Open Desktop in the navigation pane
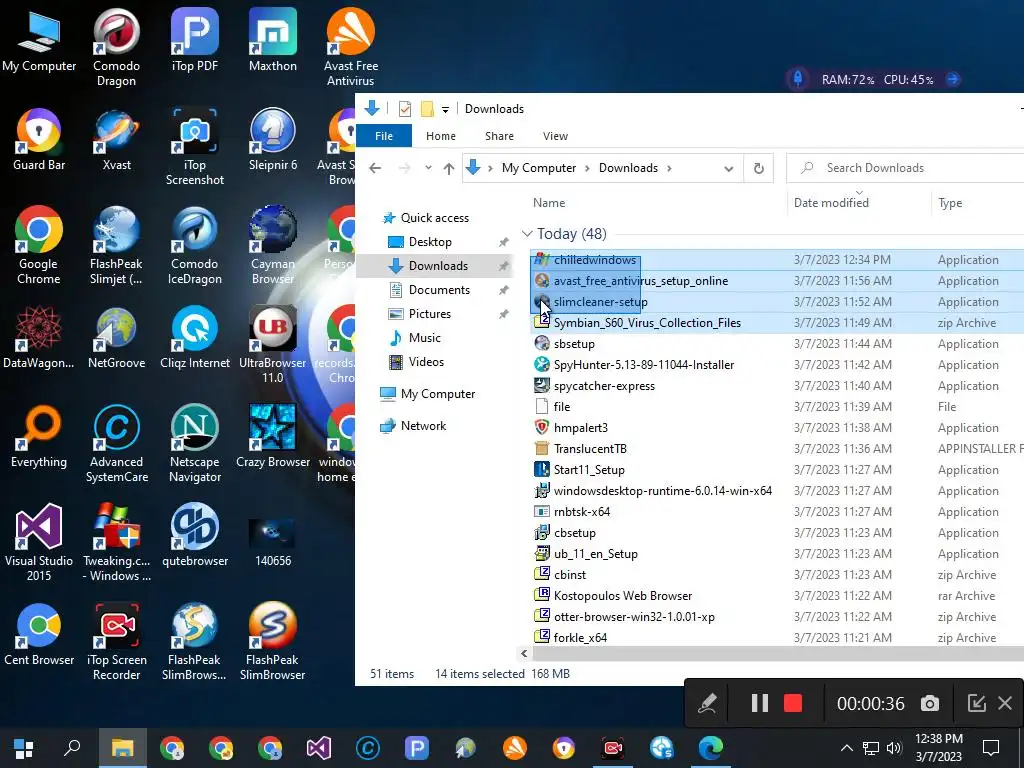The image size is (1024, 768). pyautogui.click(x=430, y=242)
